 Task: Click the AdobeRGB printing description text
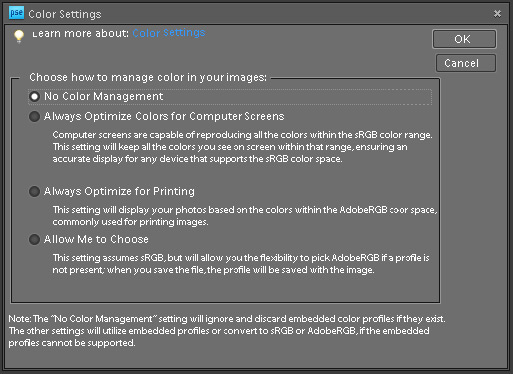[x=245, y=216]
